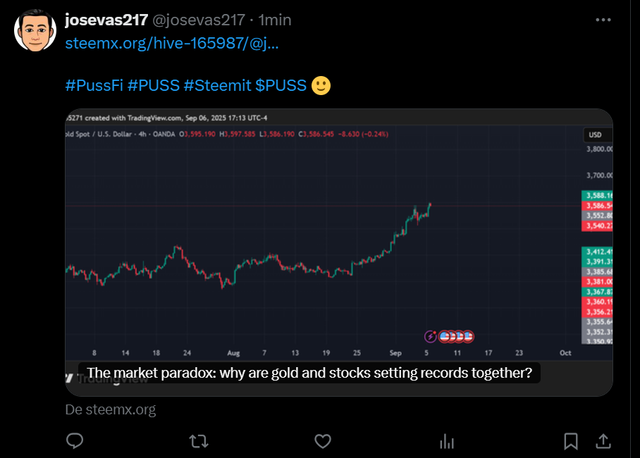
Task: Click the Oct label on time axis
Action: [565, 353]
